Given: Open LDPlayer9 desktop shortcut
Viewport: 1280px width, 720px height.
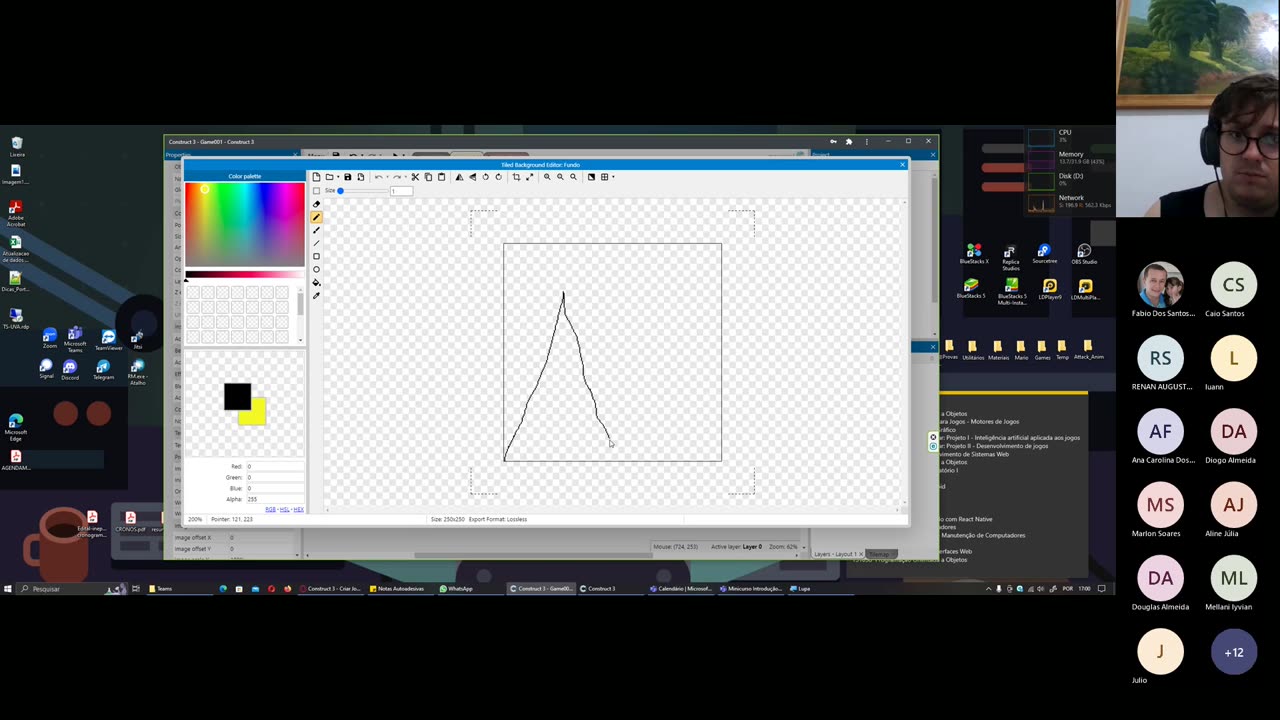Looking at the screenshot, I should tap(1049, 289).
